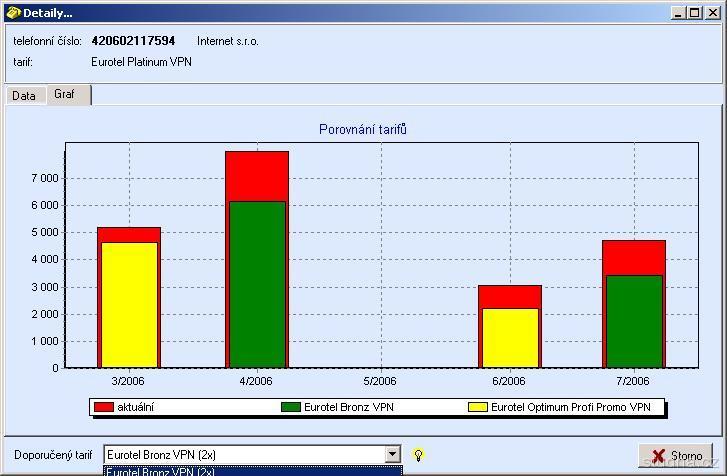Screen dimensions: 727x476
Task: Minimize the Detaily window
Action: coord(678,13)
